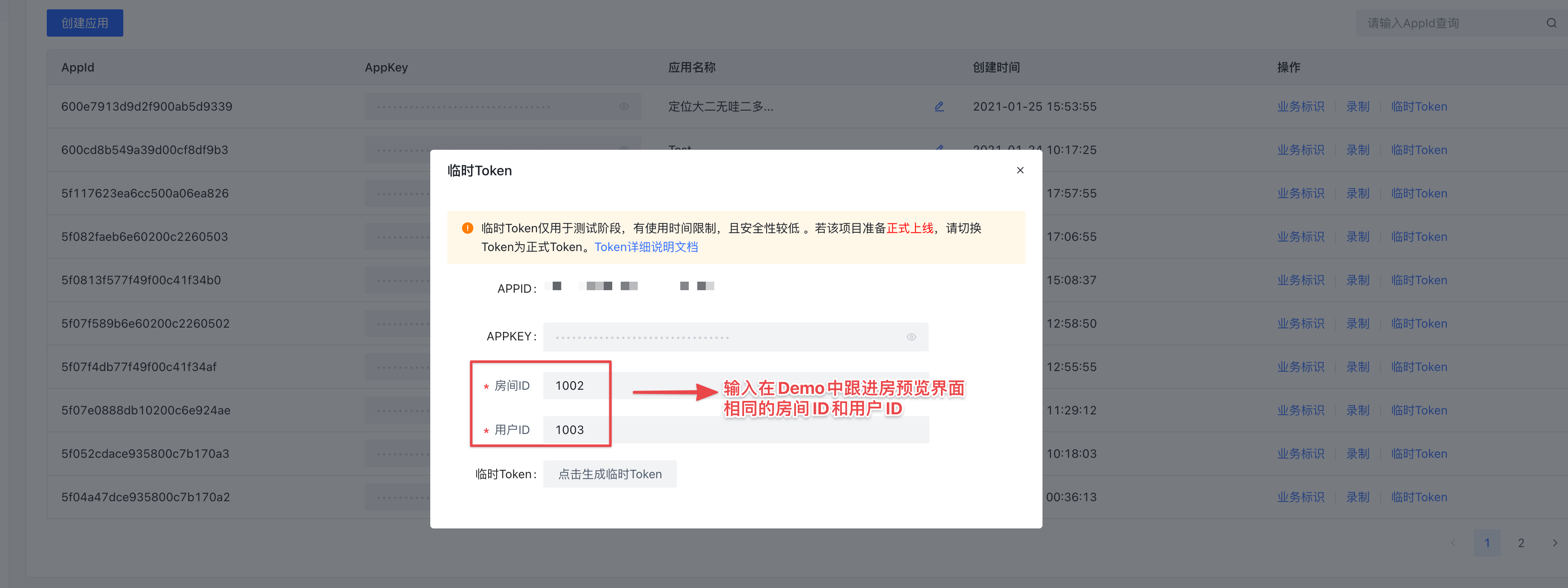
Task: Click AppId 5f082faeb6e60200c2260503 cell
Action: pos(144,237)
